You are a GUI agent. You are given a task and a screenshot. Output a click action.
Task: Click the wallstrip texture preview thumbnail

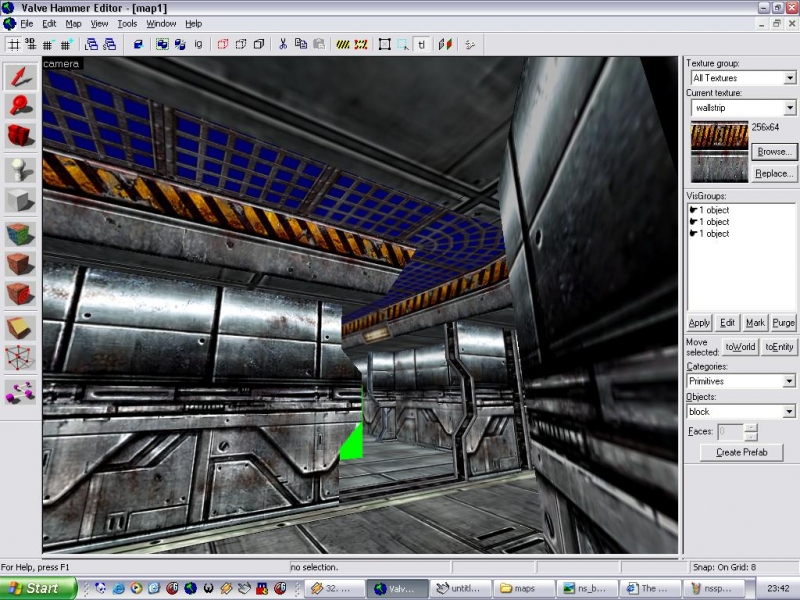719,151
